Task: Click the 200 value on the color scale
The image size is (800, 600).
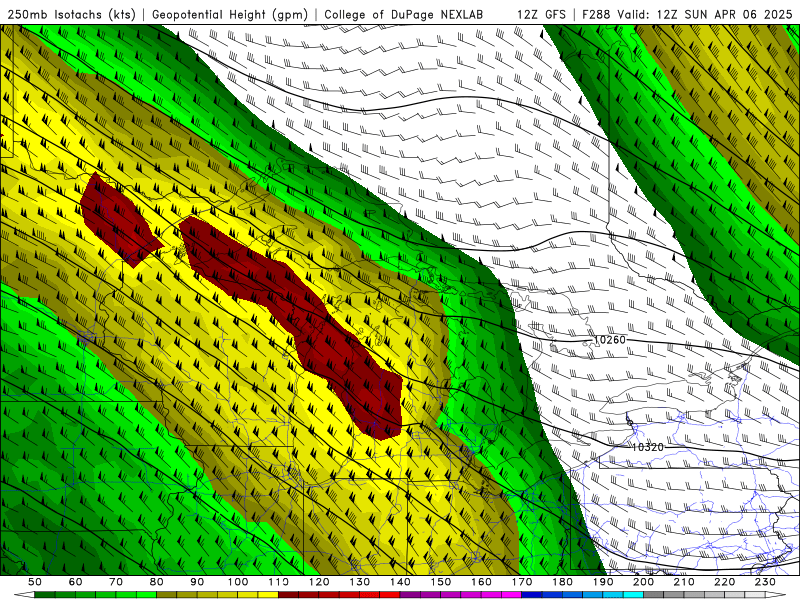Action: 644,582
